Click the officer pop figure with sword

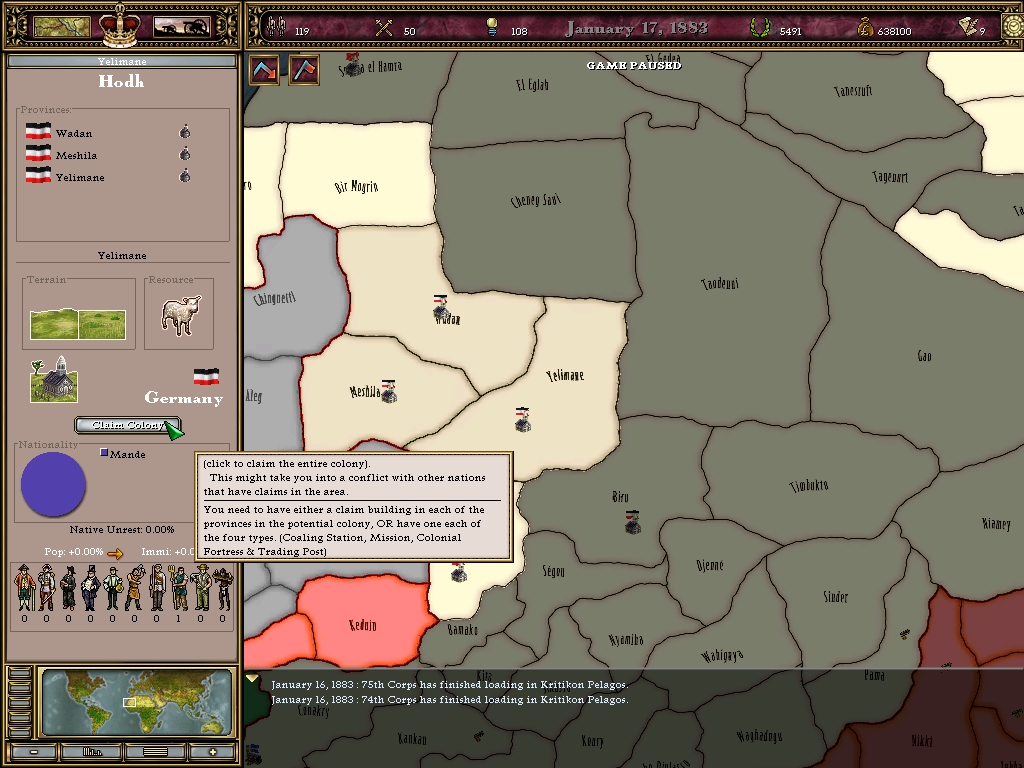46,587
